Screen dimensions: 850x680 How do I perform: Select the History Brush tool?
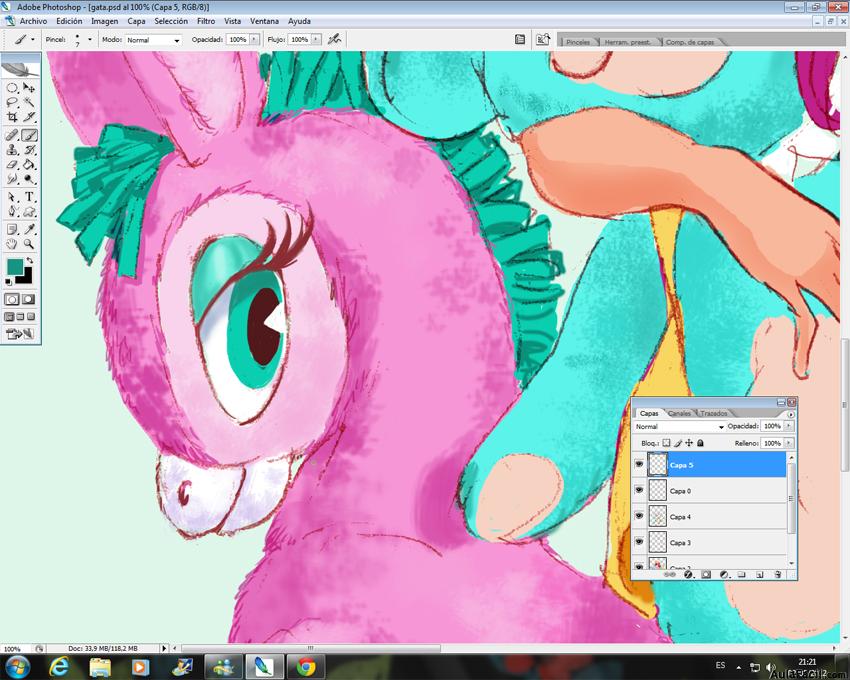(29, 150)
